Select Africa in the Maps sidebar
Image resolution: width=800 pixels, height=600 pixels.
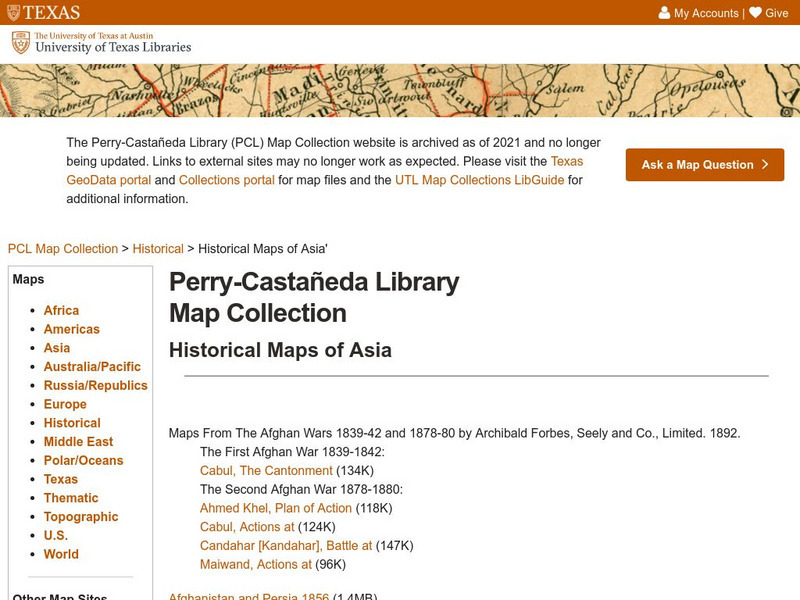pos(62,310)
